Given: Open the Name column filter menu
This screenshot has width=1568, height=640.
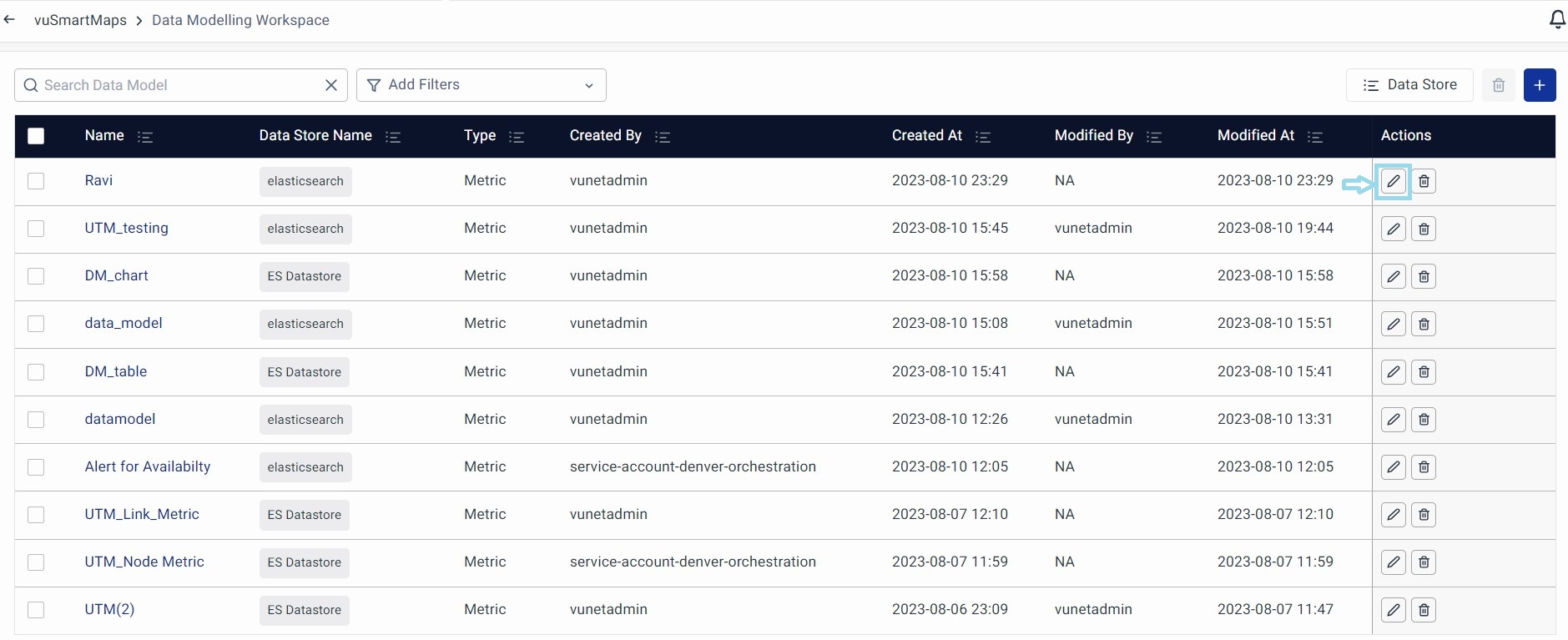Looking at the screenshot, I should click(145, 137).
